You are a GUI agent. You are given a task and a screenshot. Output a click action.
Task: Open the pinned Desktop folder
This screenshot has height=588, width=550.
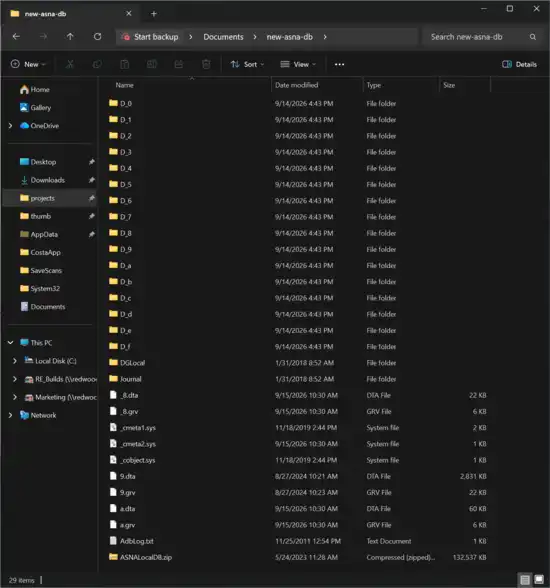tap(38, 162)
